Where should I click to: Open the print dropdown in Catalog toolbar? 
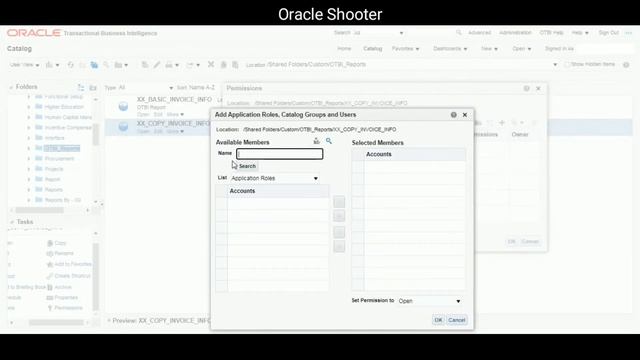point(172,65)
